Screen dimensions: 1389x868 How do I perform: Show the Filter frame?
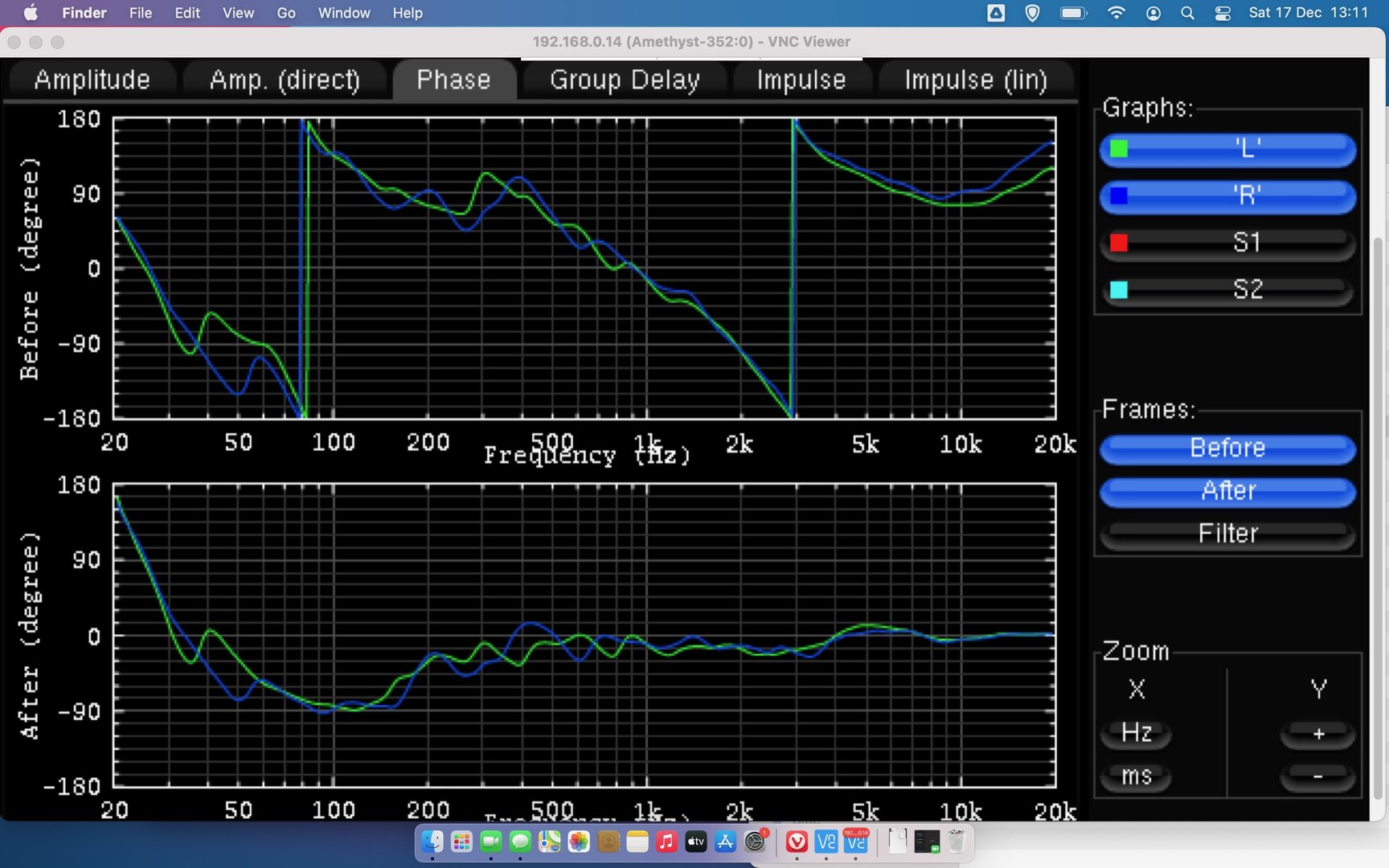pyautogui.click(x=1227, y=534)
